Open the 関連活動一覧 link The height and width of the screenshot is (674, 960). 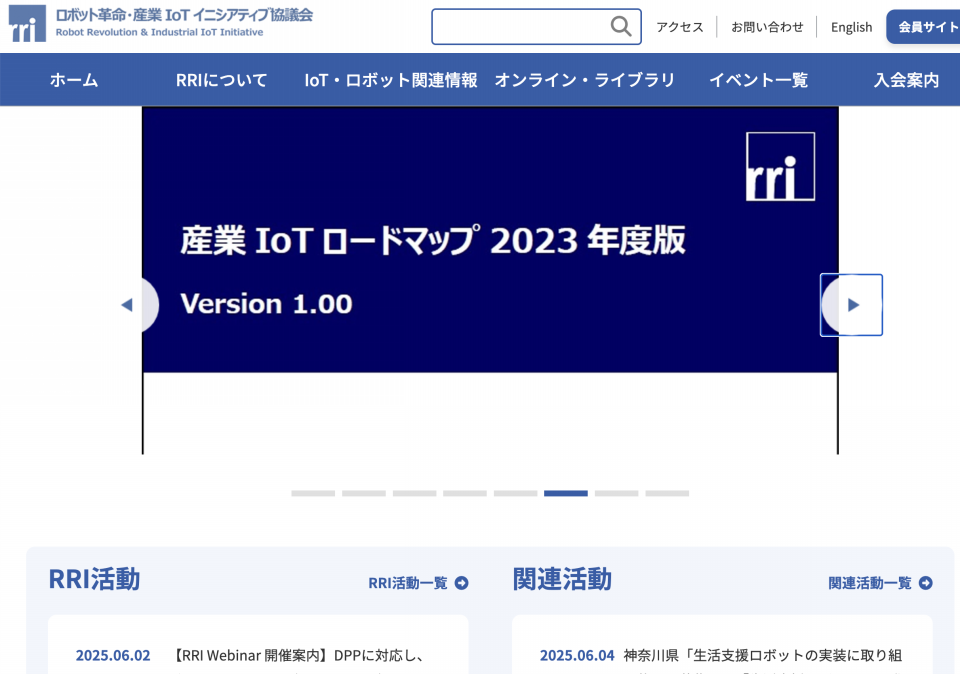870,583
